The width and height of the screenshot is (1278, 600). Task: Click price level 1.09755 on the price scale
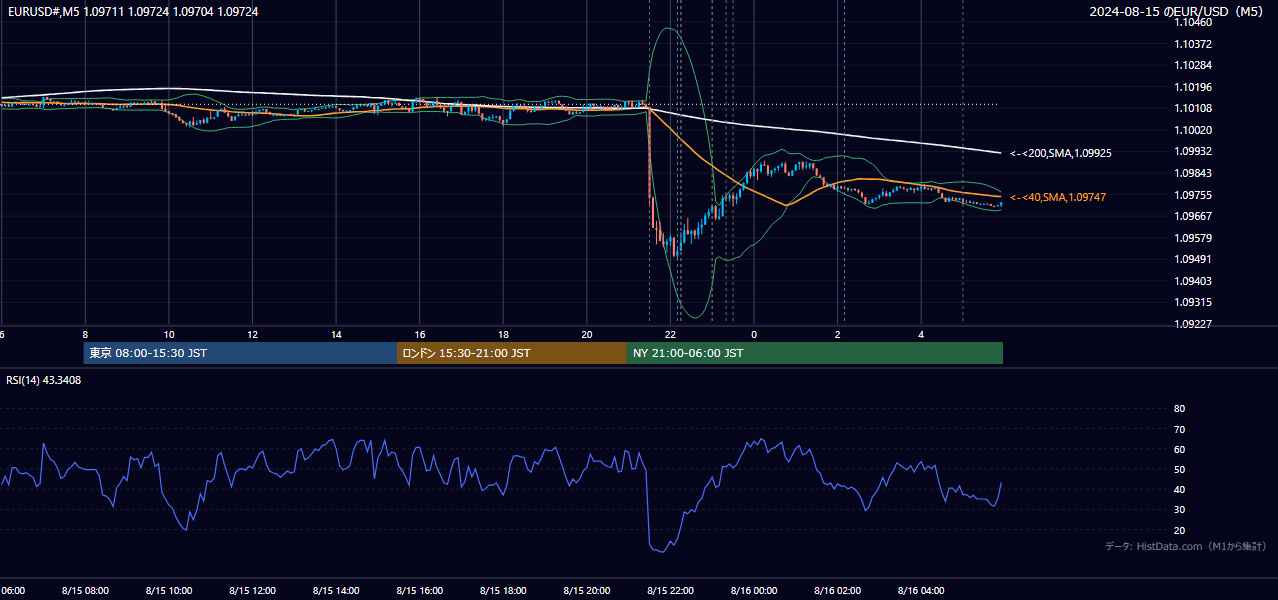pos(1192,195)
